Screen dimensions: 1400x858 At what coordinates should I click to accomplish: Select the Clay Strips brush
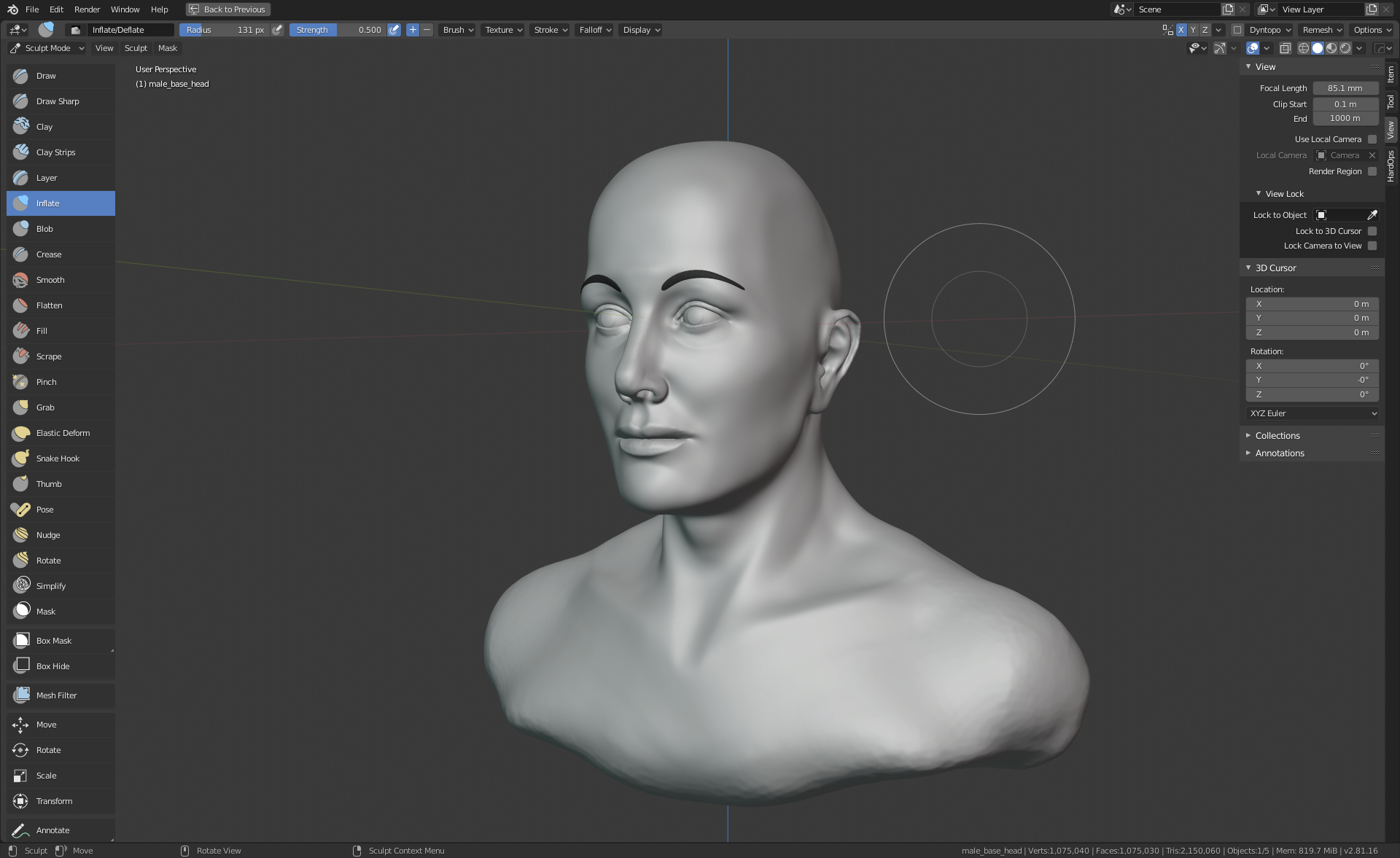[55, 152]
